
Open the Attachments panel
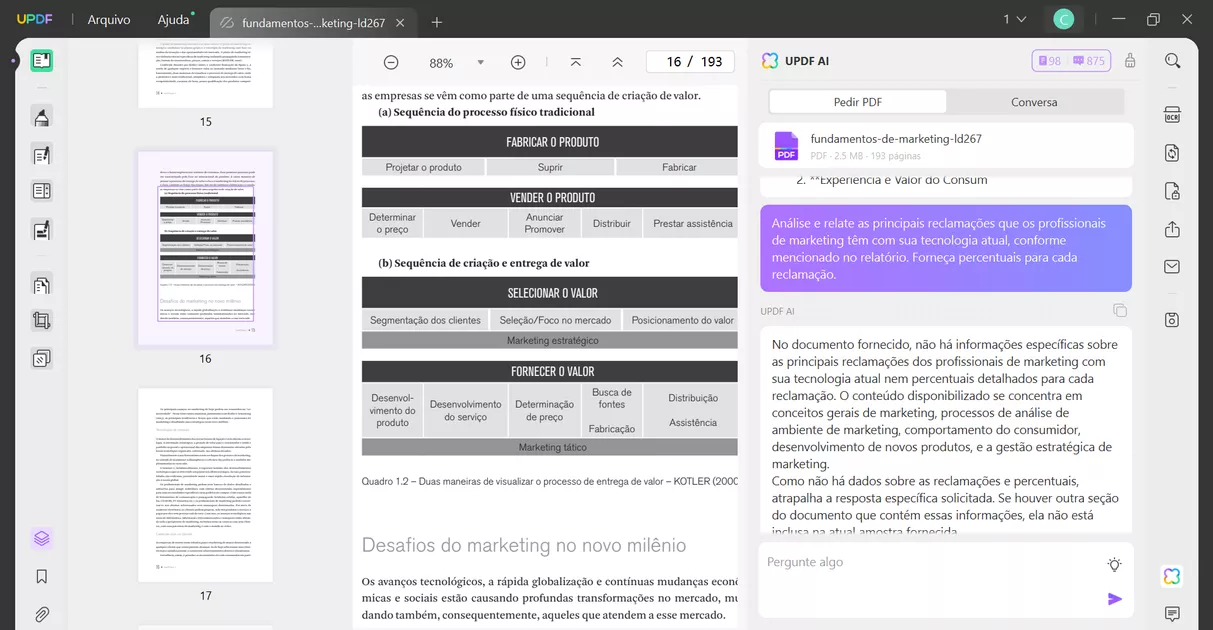click(x=41, y=613)
